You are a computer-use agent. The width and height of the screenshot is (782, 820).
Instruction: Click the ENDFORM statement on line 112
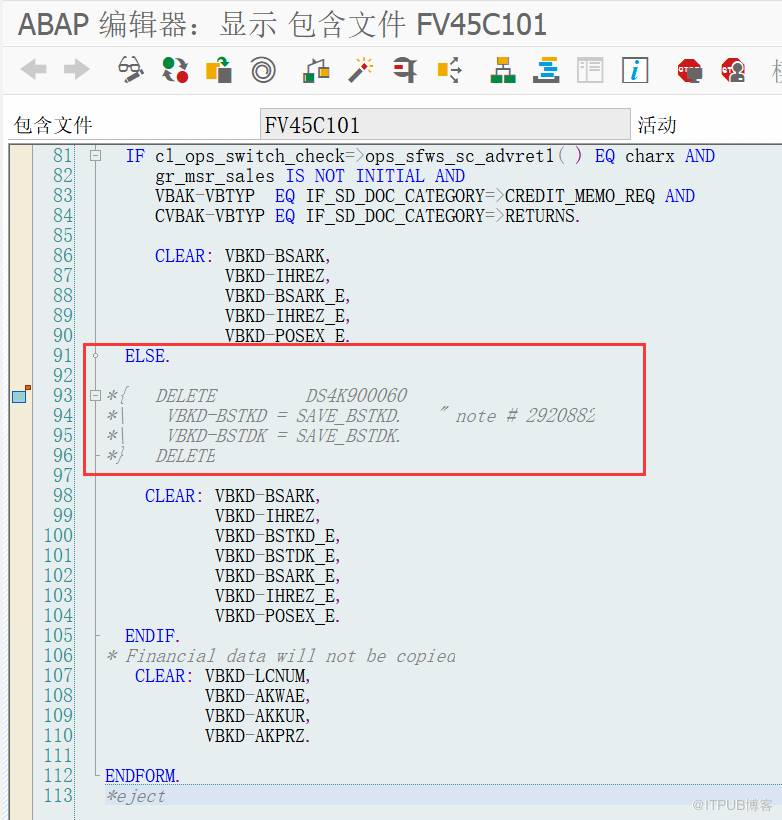141,776
